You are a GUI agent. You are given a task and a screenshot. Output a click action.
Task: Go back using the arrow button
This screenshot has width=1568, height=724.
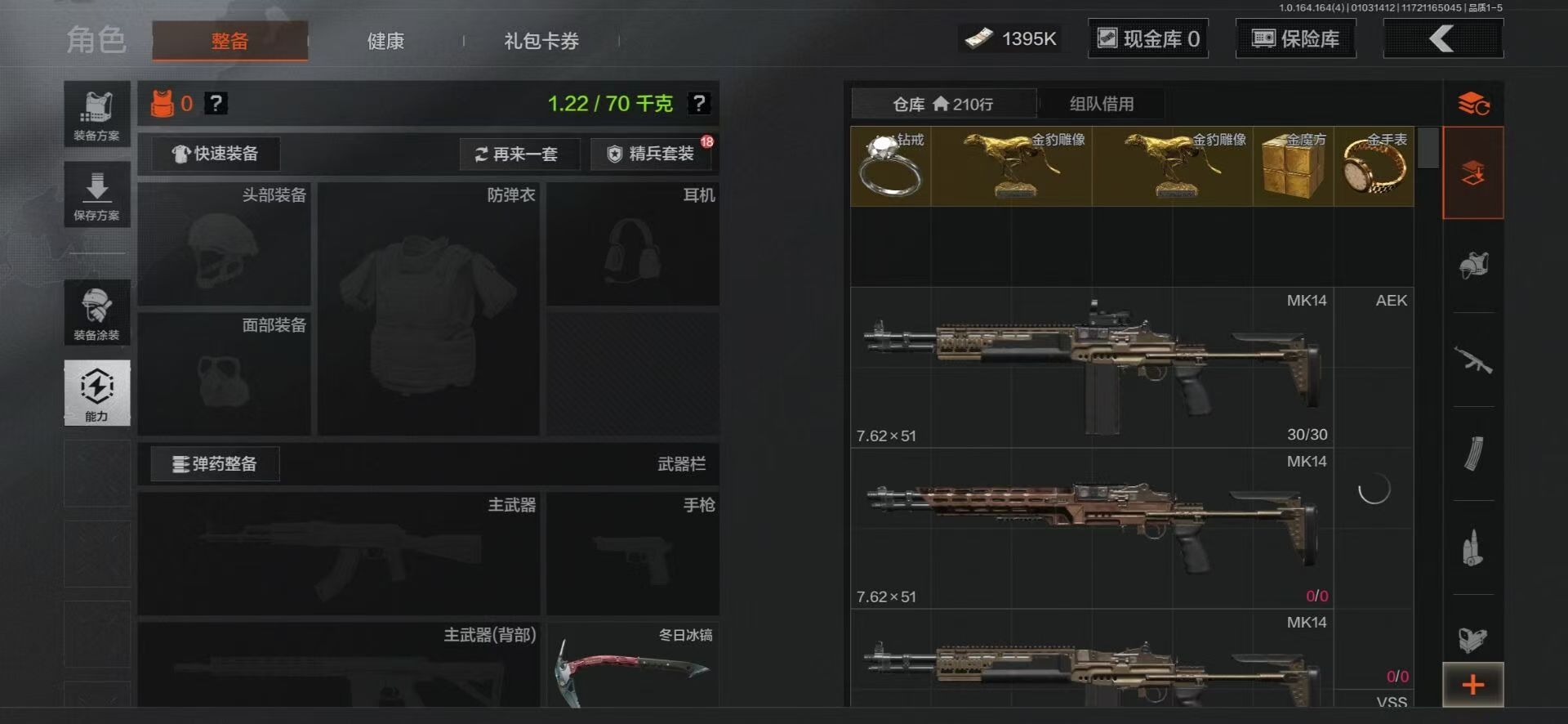[x=1443, y=38]
